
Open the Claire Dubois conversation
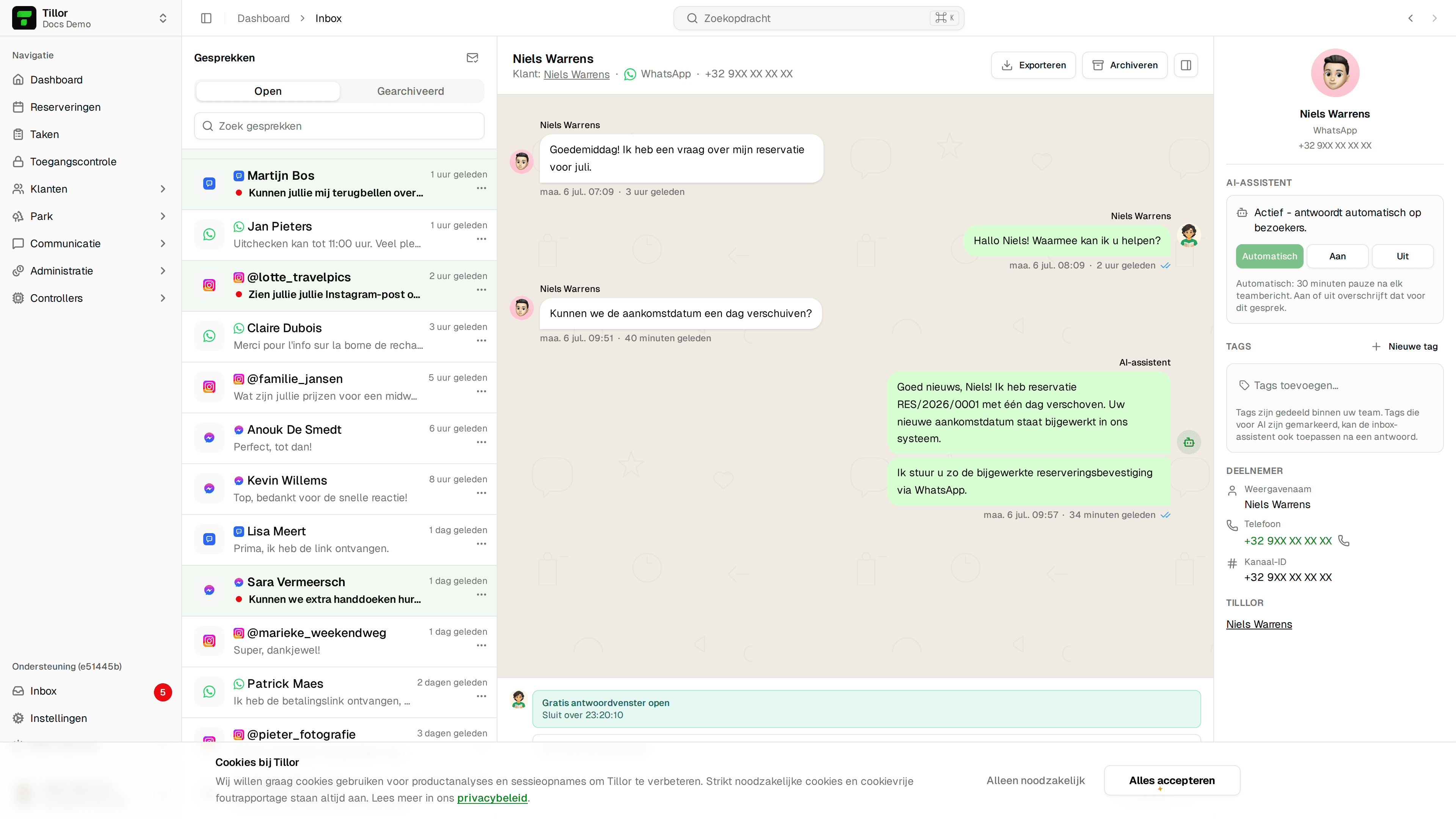(x=339, y=336)
